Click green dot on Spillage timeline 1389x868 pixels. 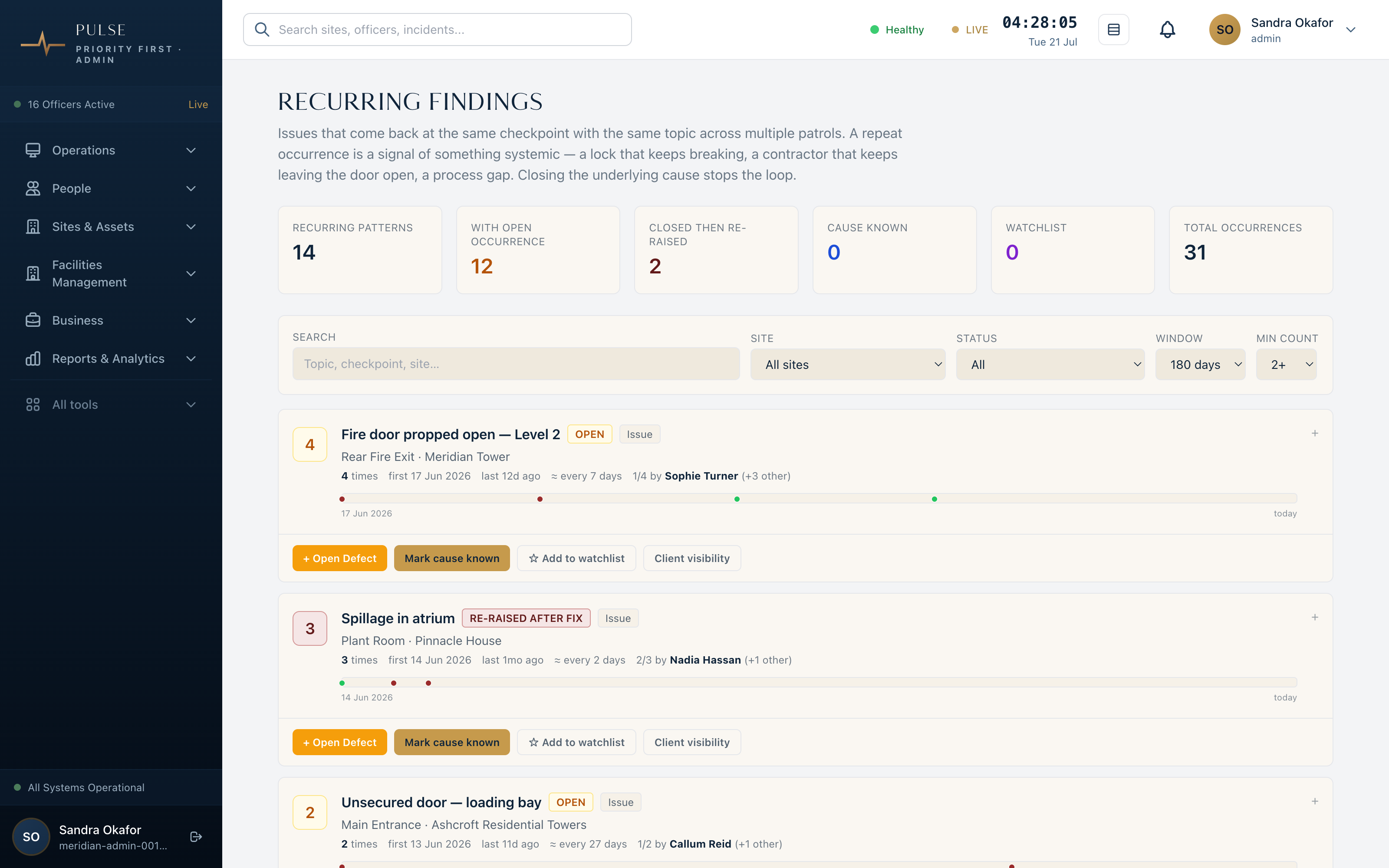[342, 683]
